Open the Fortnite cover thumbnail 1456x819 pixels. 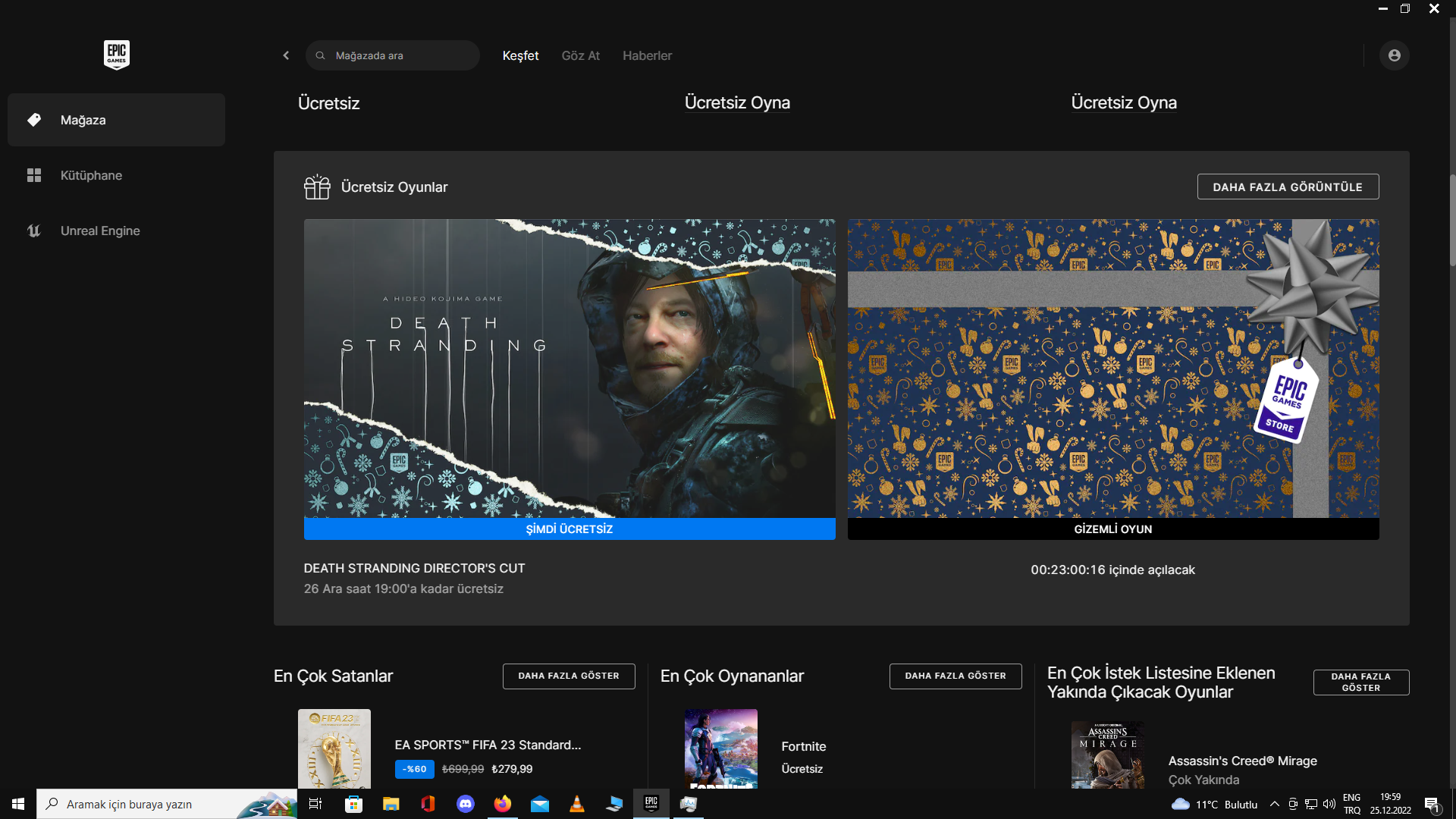click(721, 748)
